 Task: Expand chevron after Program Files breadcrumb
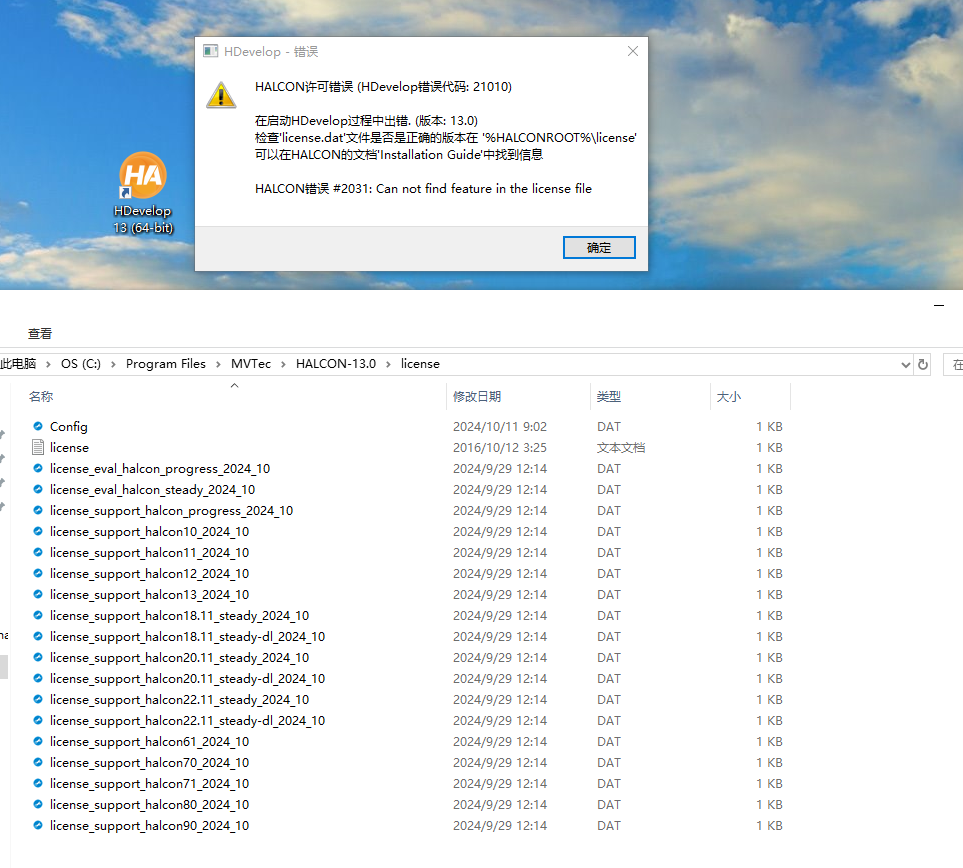pos(218,364)
